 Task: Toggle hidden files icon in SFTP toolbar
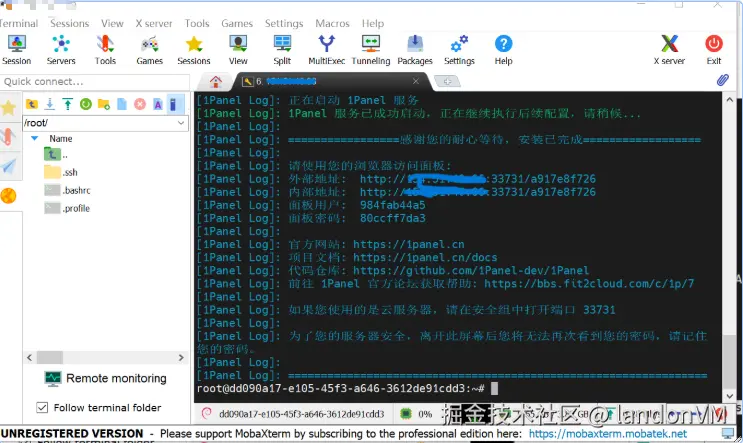pos(173,104)
